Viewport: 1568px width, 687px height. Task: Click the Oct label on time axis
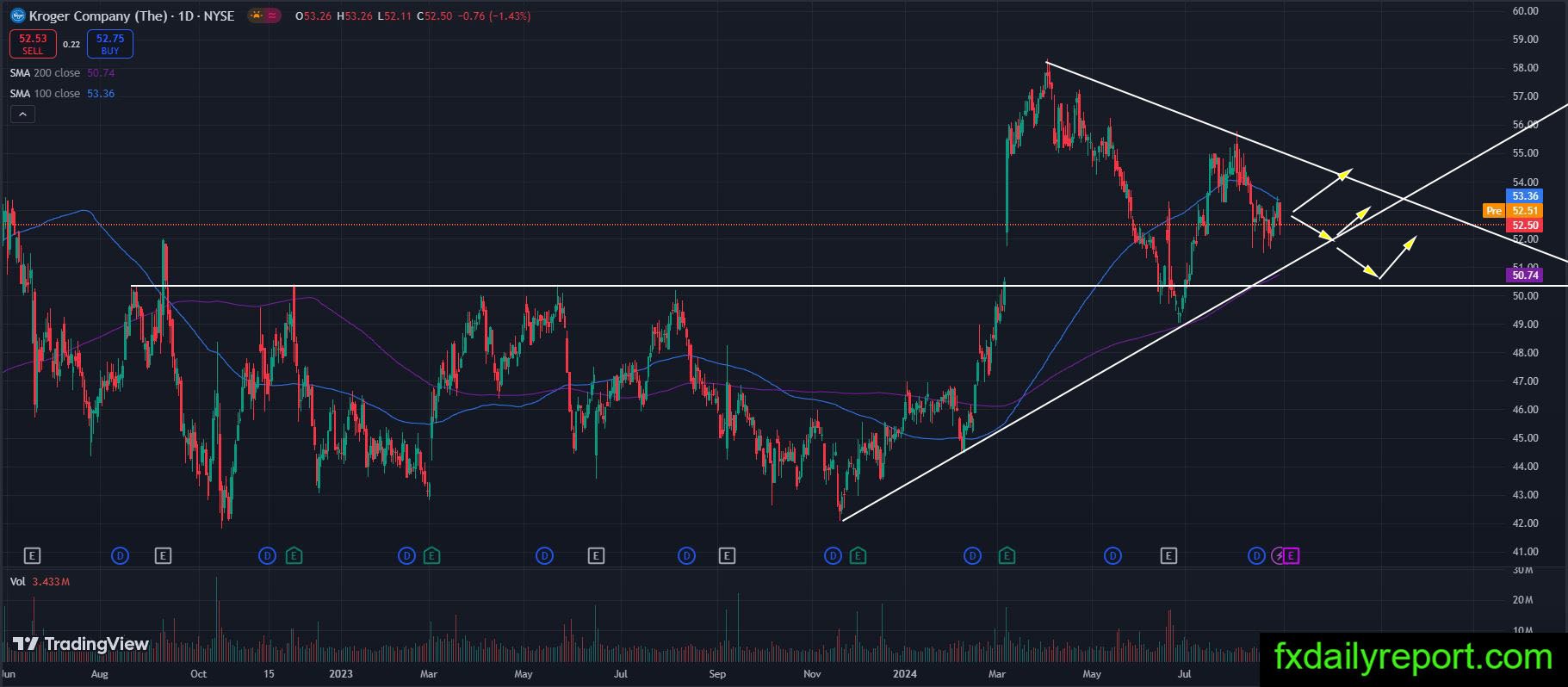[x=198, y=674]
